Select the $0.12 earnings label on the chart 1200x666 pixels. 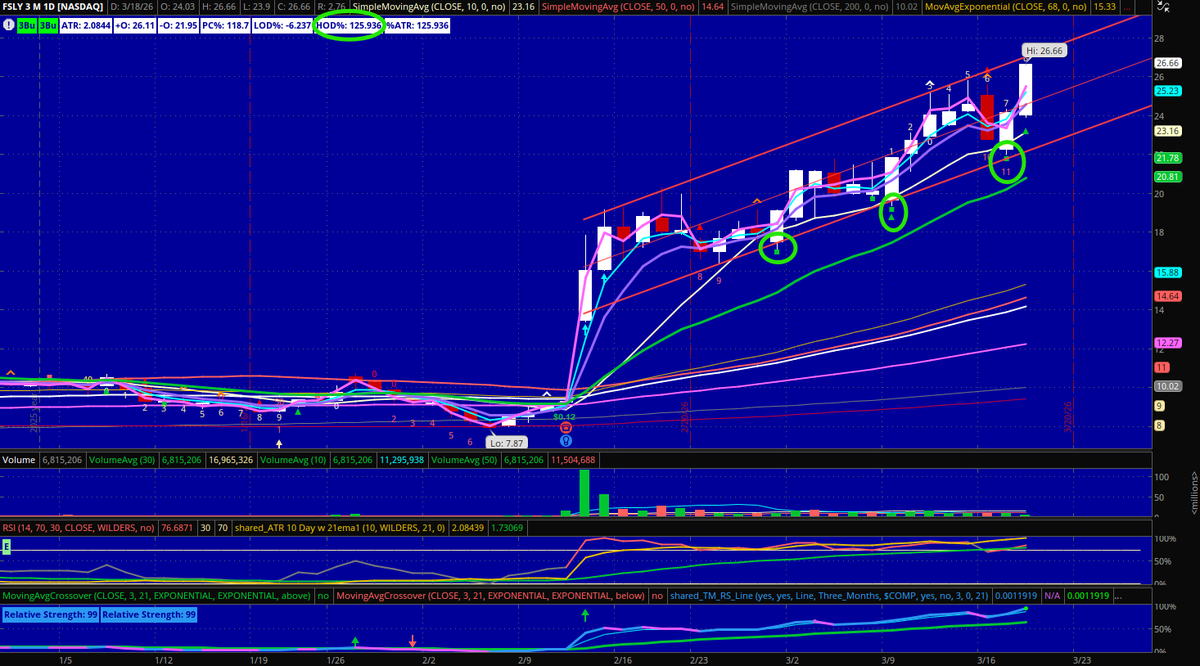pyautogui.click(x=564, y=417)
